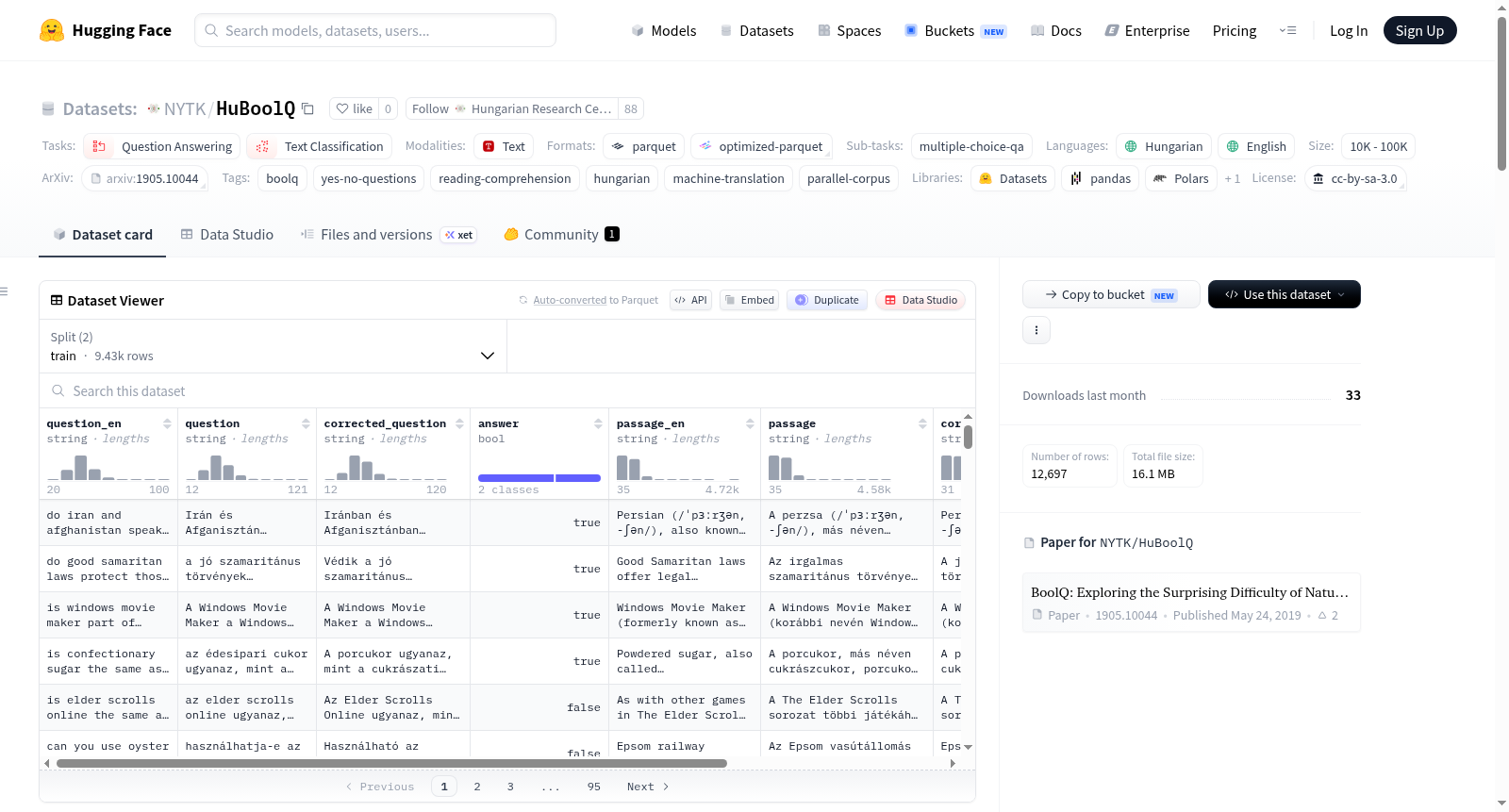Copy the HuBoolQ dataset name icon
The height and width of the screenshot is (812, 1509).
click(x=307, y=108)
